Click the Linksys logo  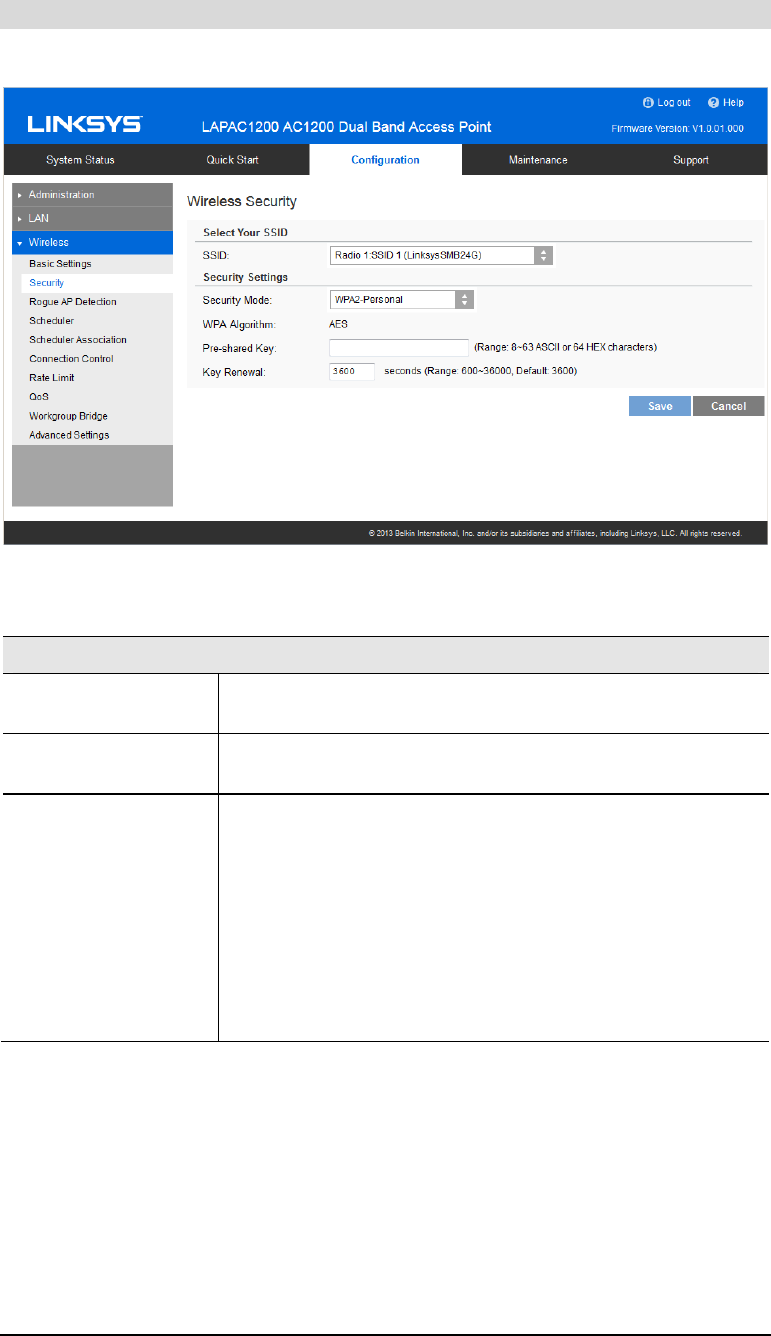[84, 125]
